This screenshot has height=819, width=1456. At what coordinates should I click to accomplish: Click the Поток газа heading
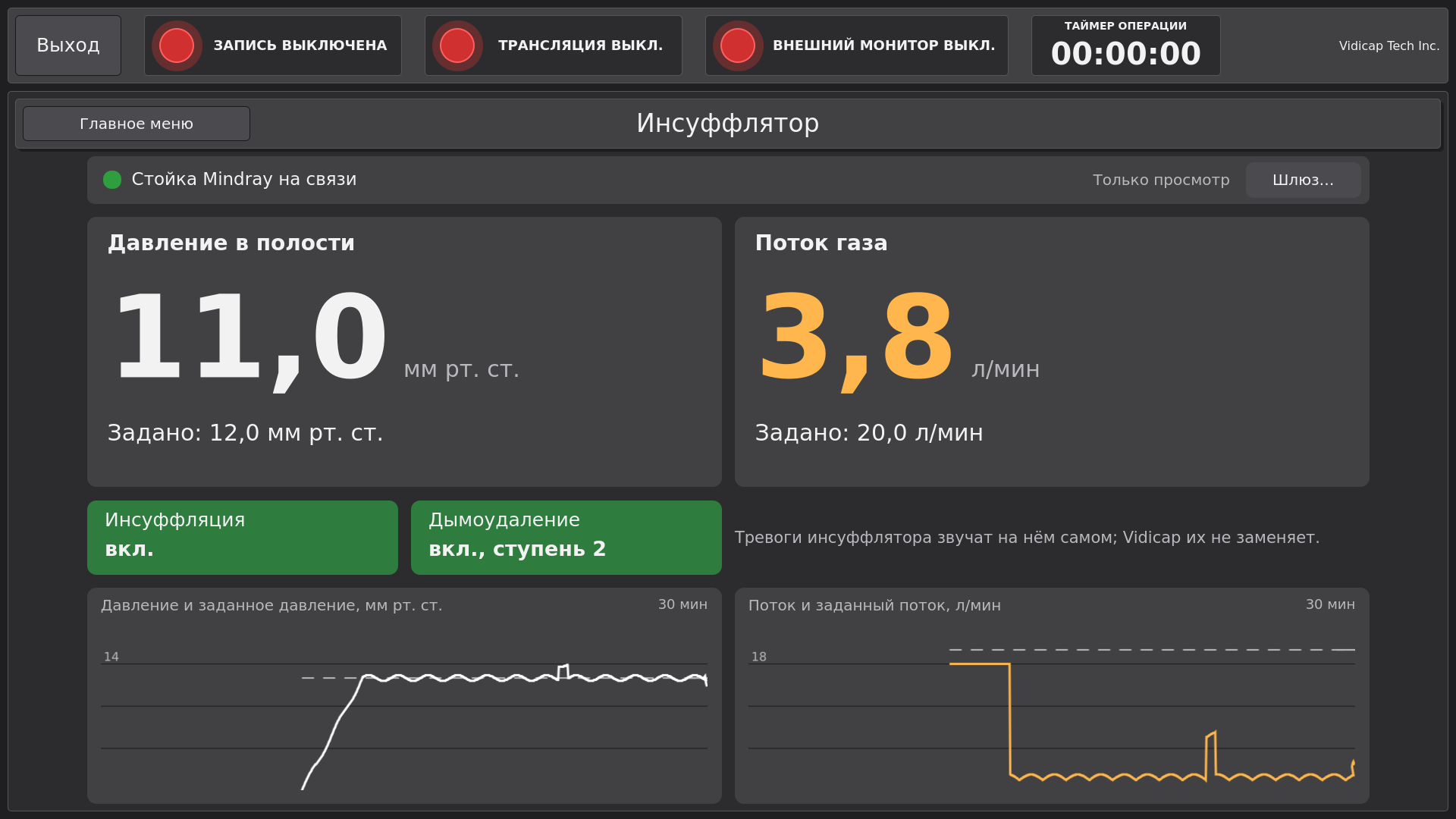click(x=821, y=243)
